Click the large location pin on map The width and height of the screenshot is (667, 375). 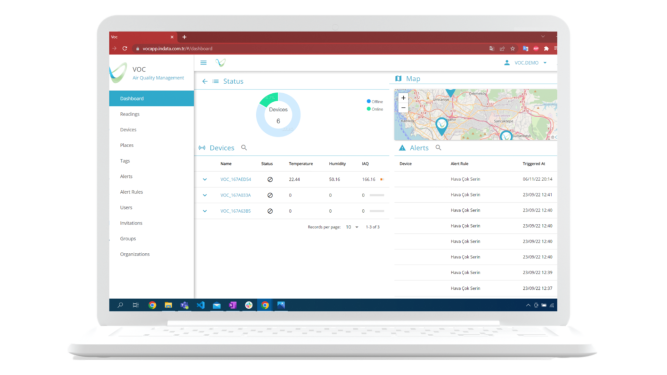click(442, 126)
